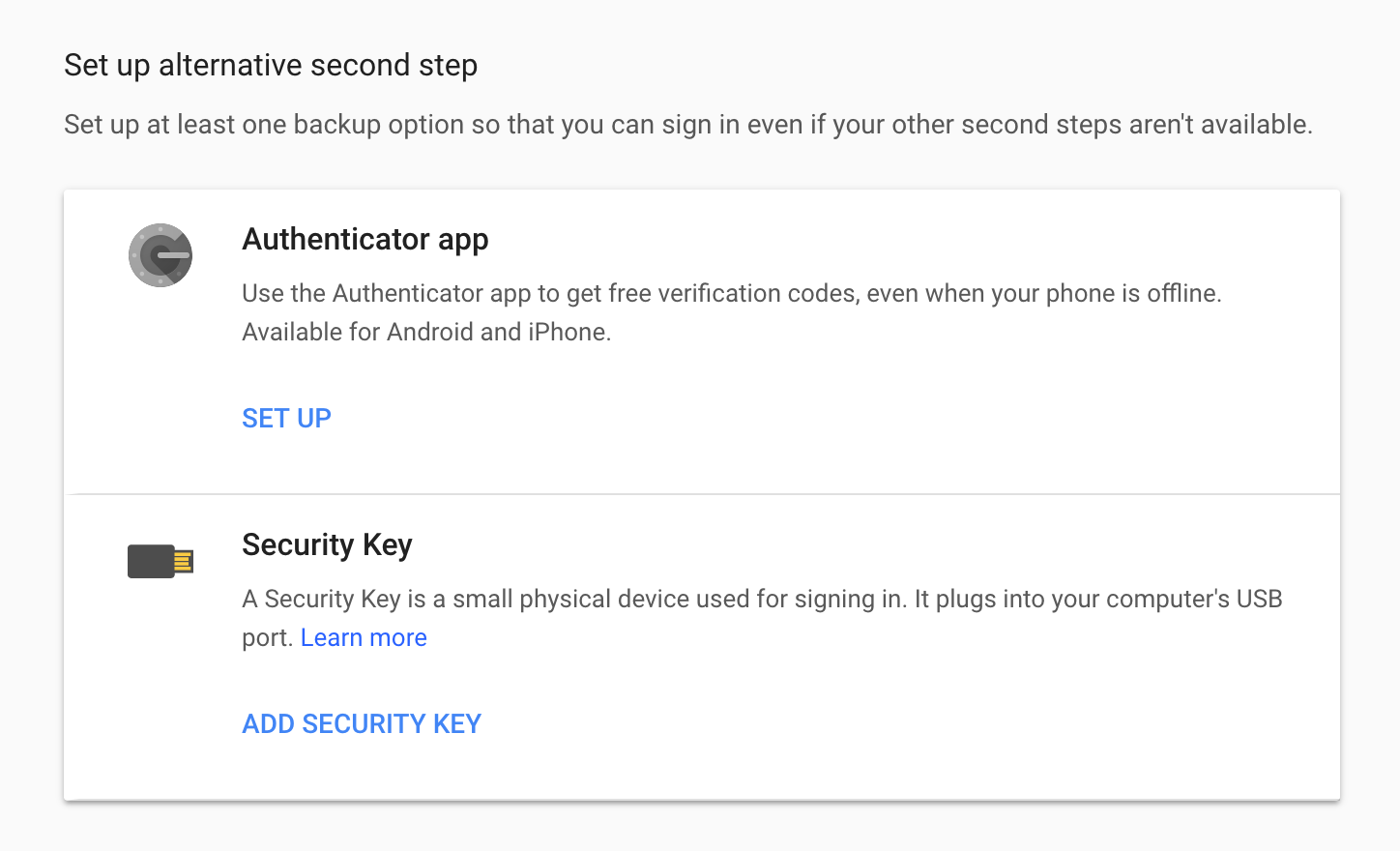Click the USB Security Key icon
Screen dimensions: 1400x851
160,561
